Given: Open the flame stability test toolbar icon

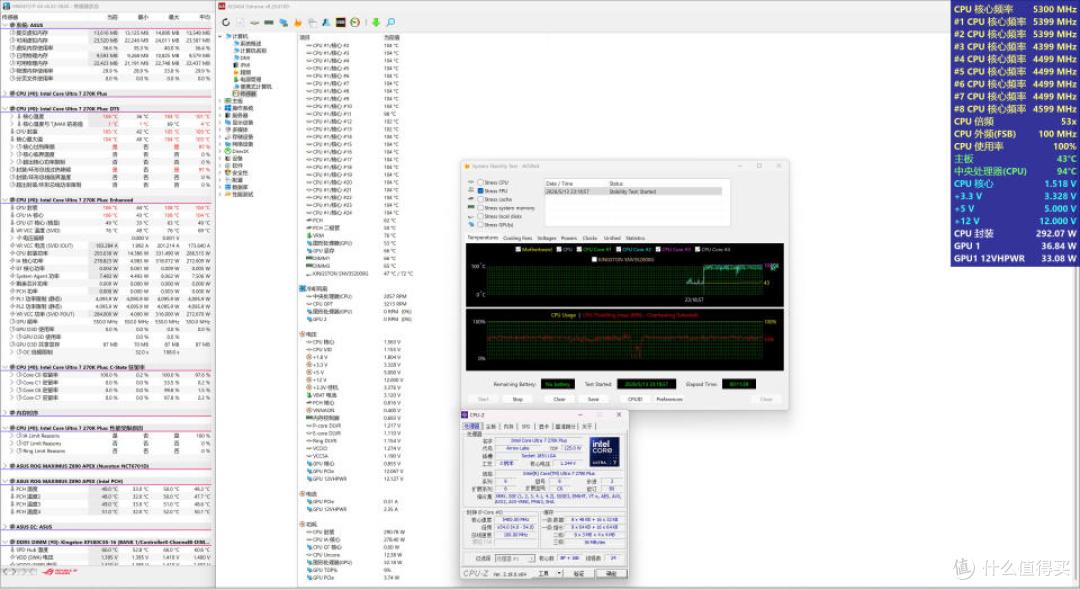Looking at the screenshot, I should 298,23.
